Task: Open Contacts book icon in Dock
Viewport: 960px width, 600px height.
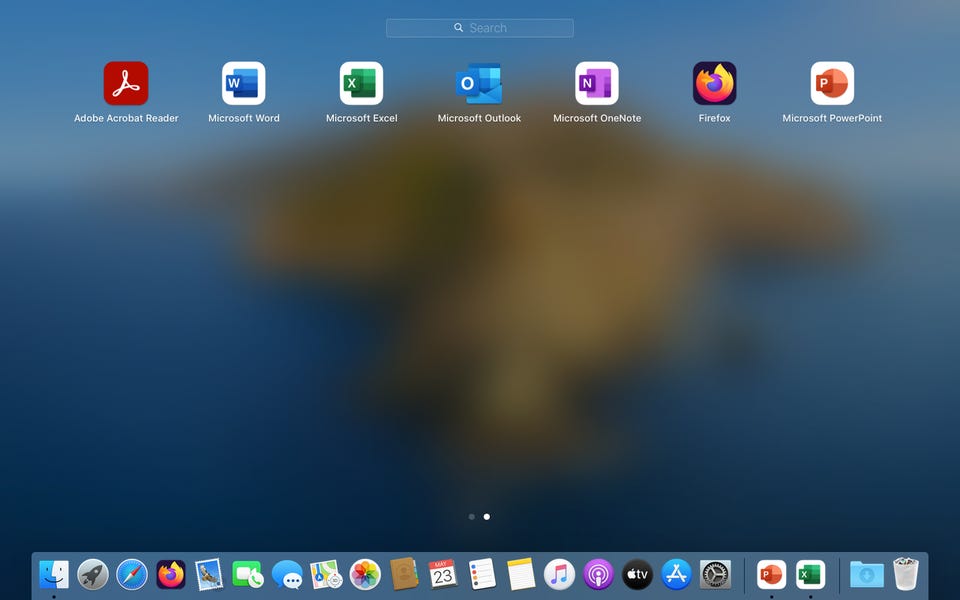Action: pos(404,574)
